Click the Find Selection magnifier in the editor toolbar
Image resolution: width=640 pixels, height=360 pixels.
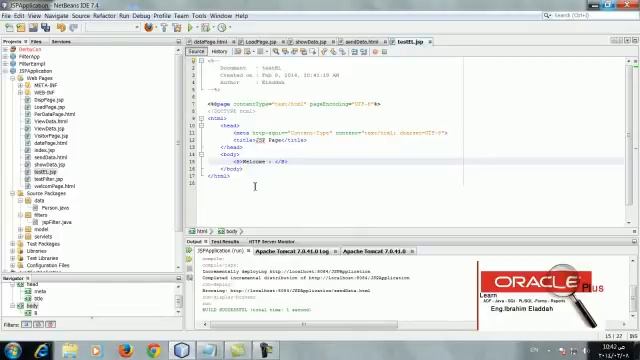[276, 52]
